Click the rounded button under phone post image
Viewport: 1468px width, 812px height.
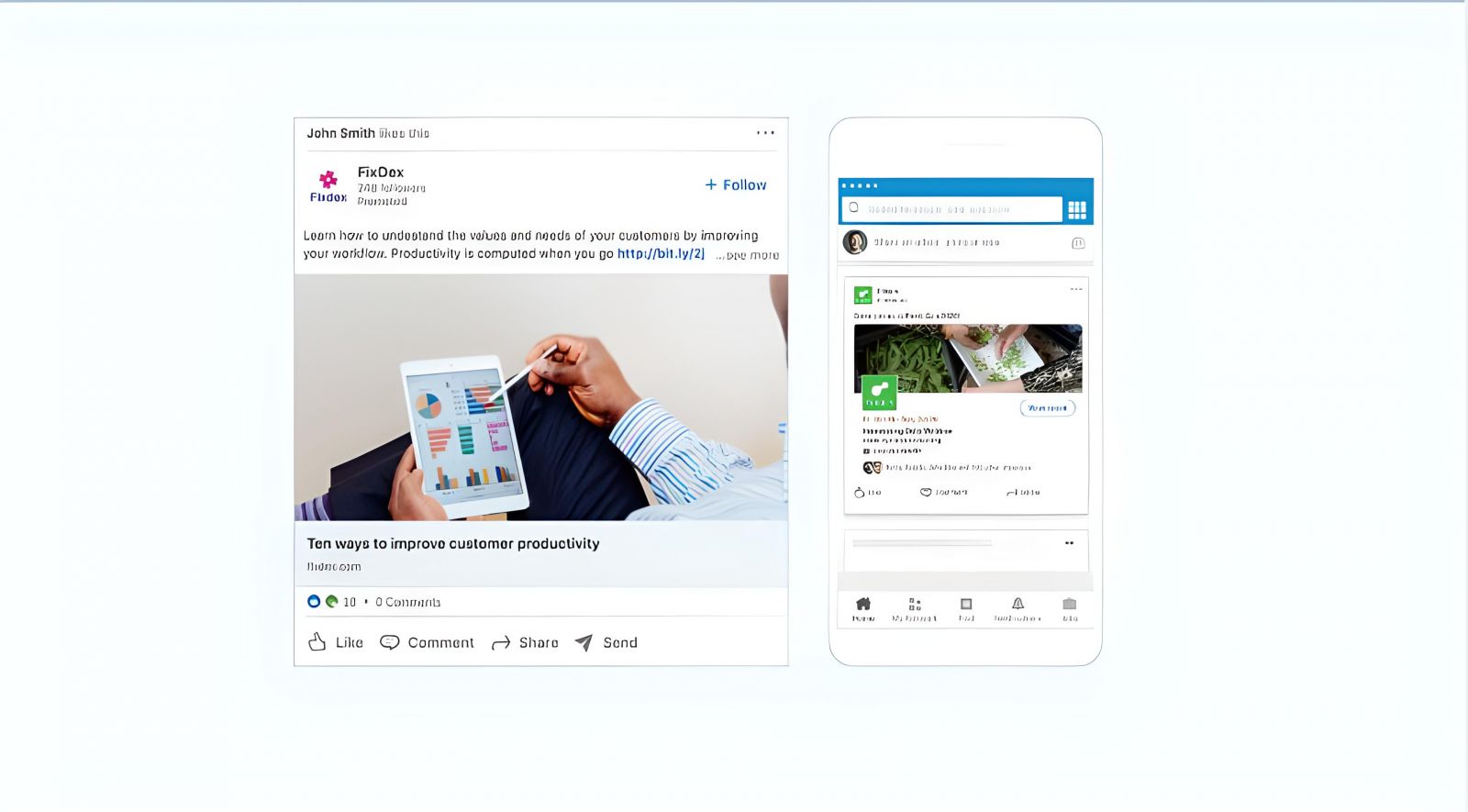pyautogui.click(x=1048, y=407)
